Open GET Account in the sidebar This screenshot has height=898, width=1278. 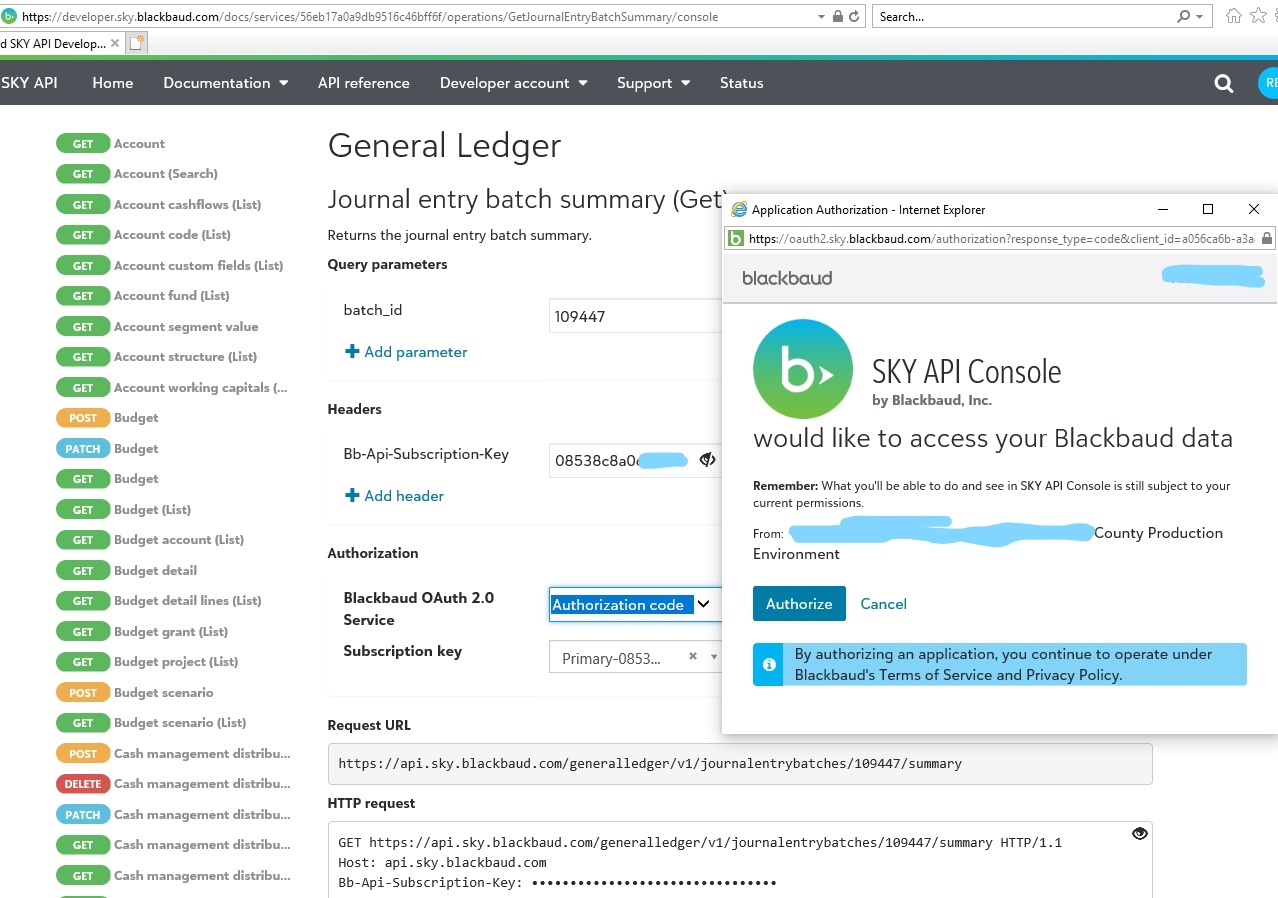(x=110, y=144)
